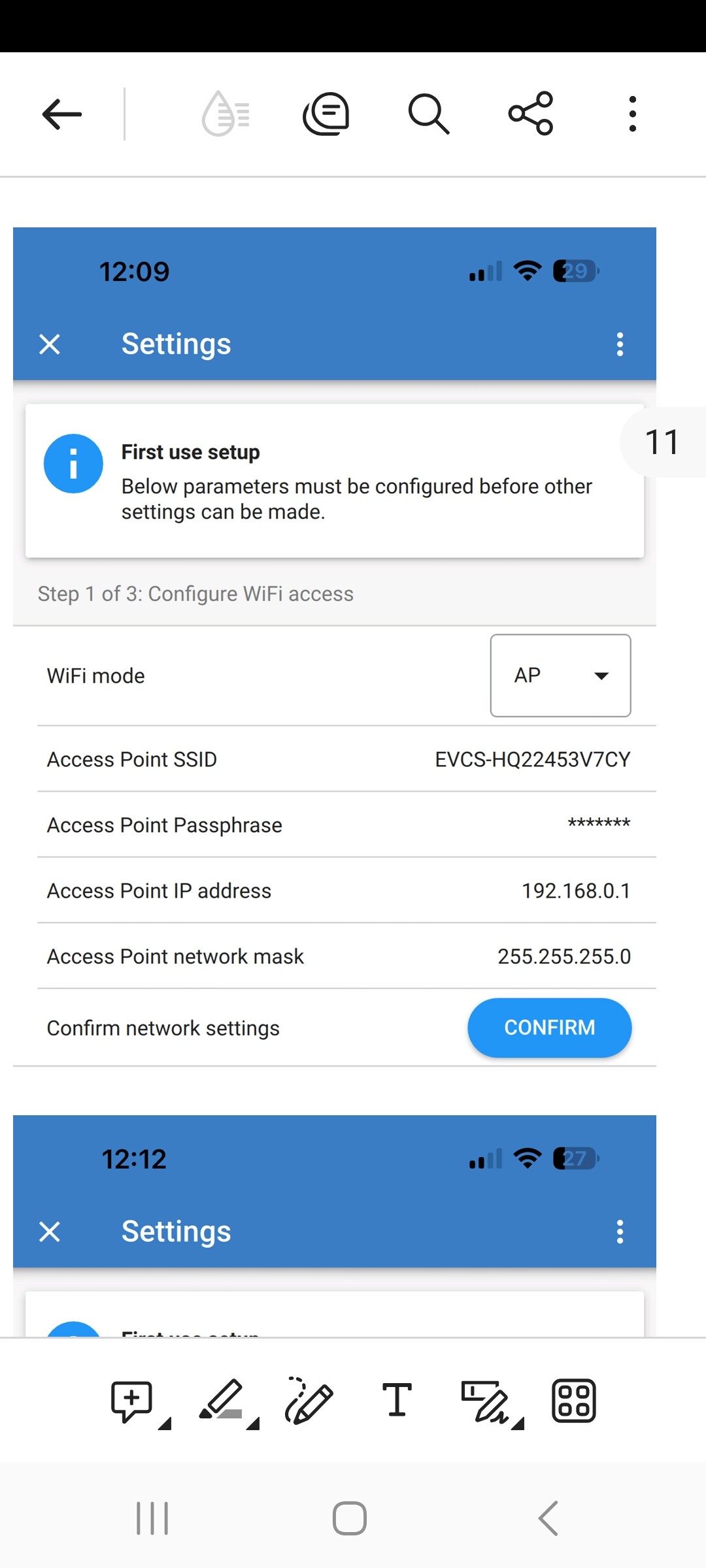
Task: Open the top bar overflow menu
Action: click(632, 114)
